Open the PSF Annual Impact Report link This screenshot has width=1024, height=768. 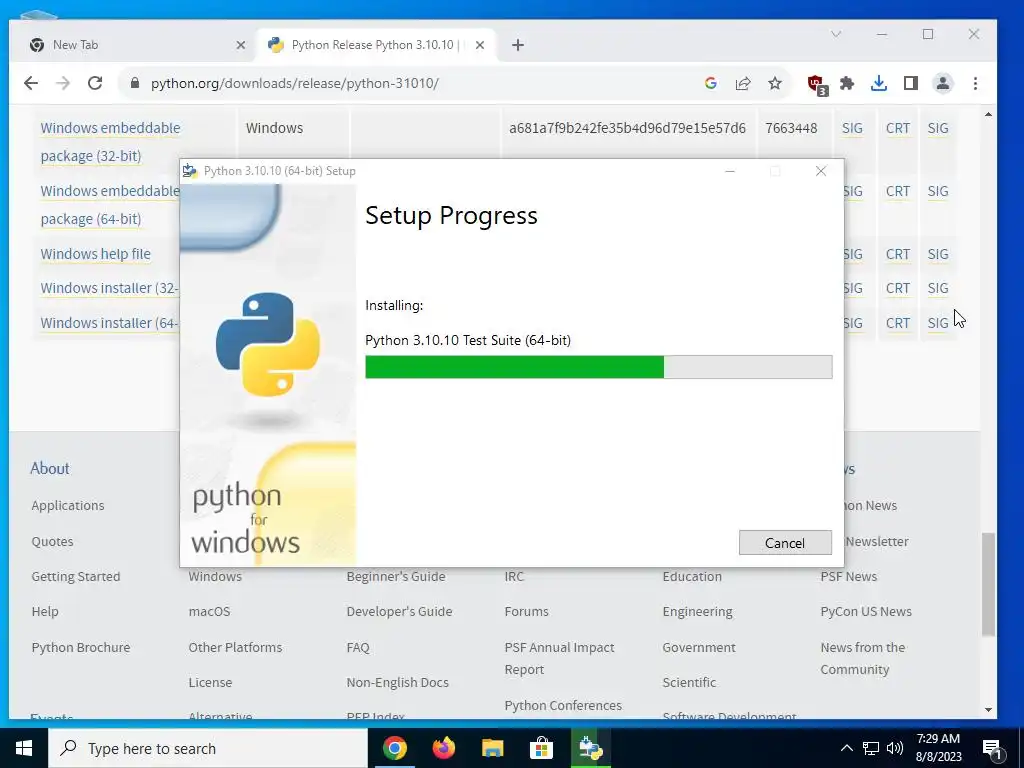[x=559, y=658]
